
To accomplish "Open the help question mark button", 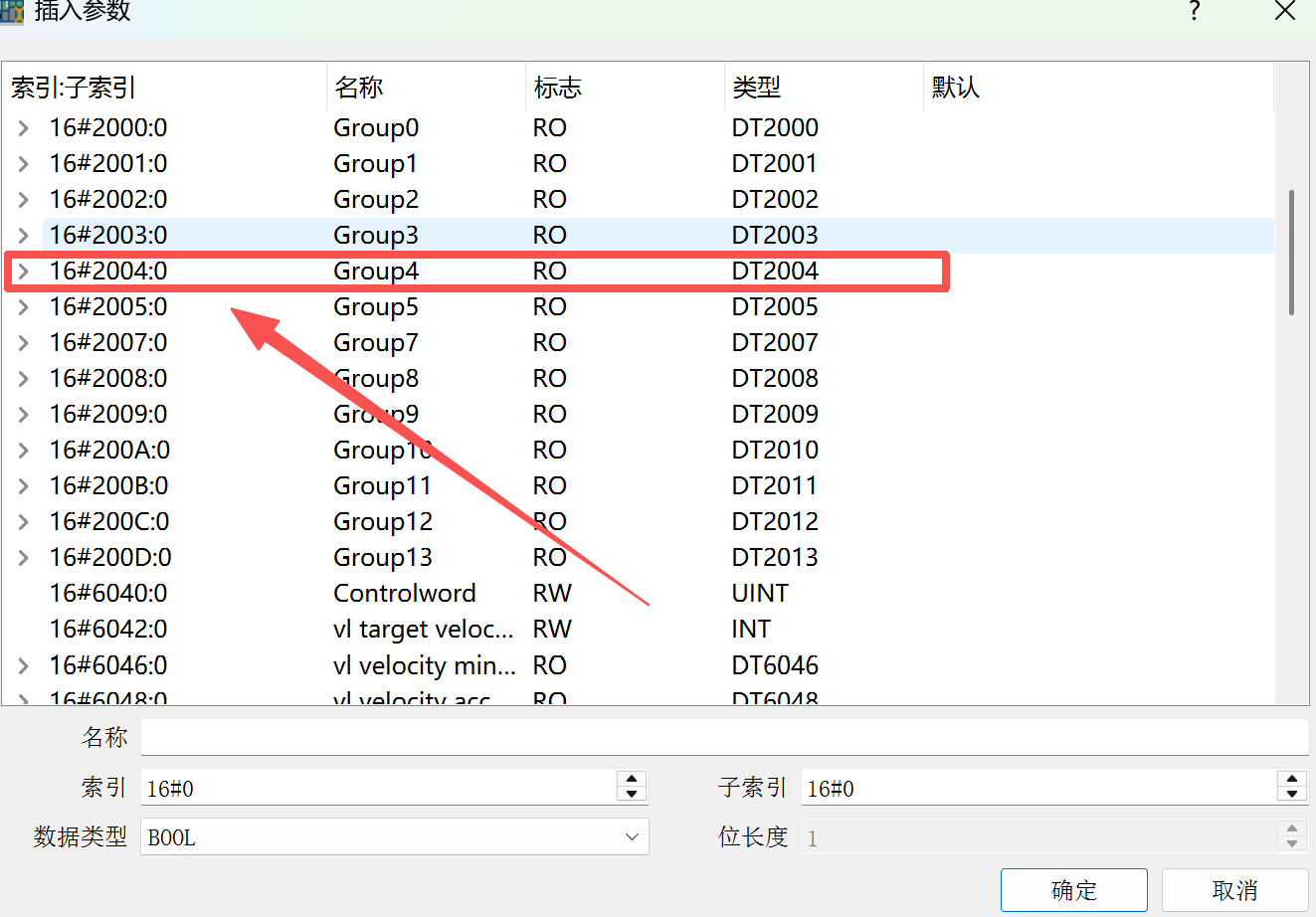I will tap(1195, 12).
